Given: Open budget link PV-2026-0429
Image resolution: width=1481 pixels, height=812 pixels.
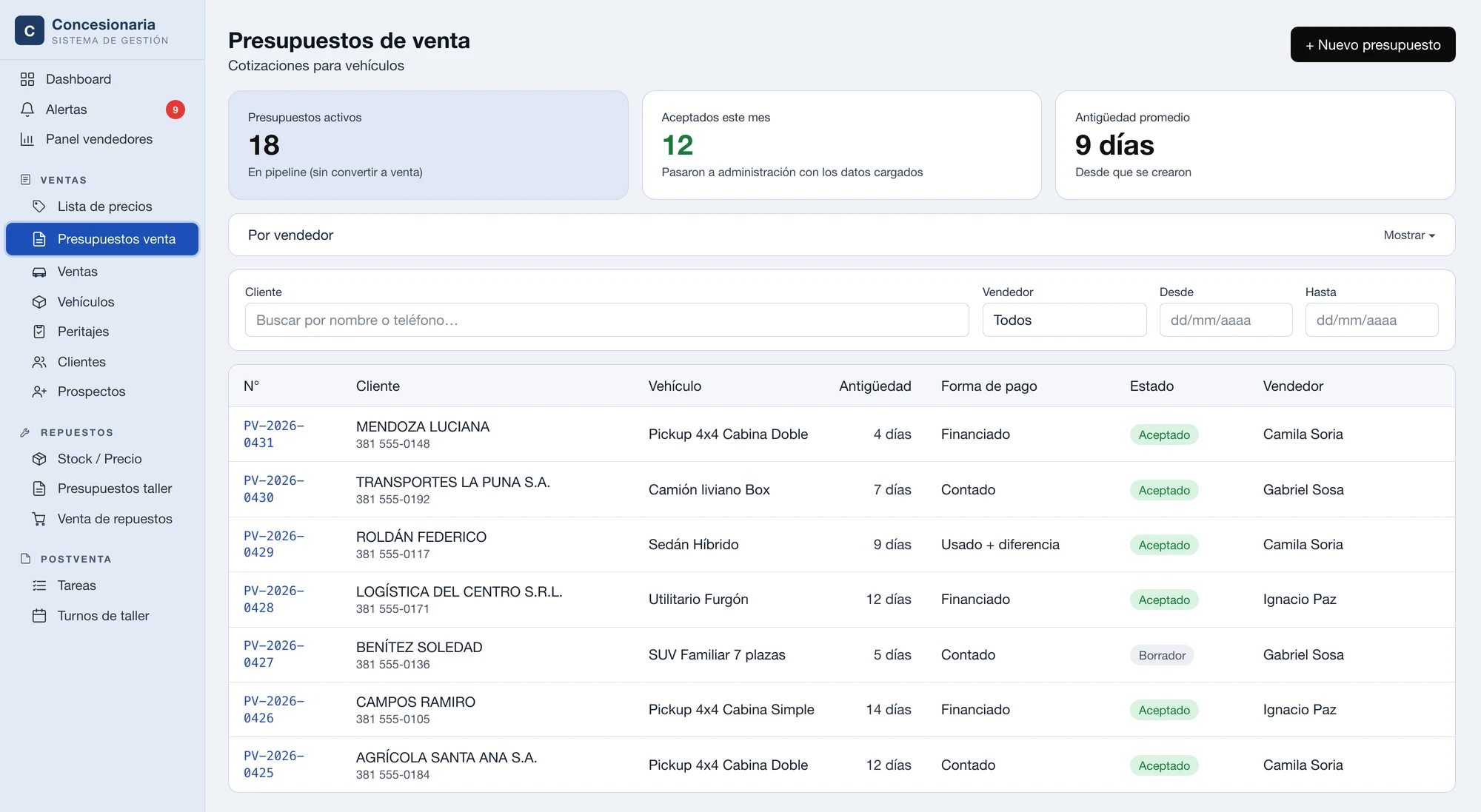Looking at the screenshot, I should [274, 544].
